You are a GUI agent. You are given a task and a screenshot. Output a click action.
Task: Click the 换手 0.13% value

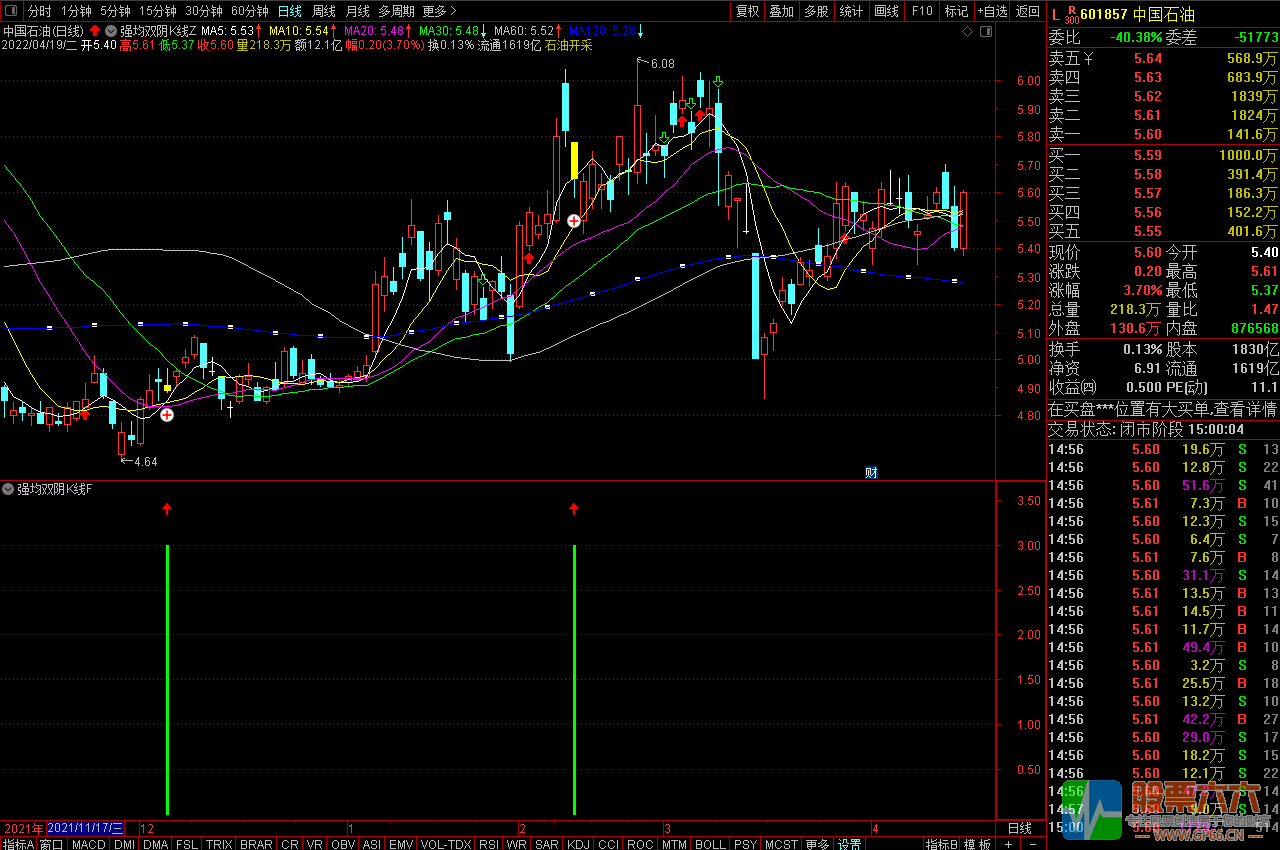coord(1142,349)
